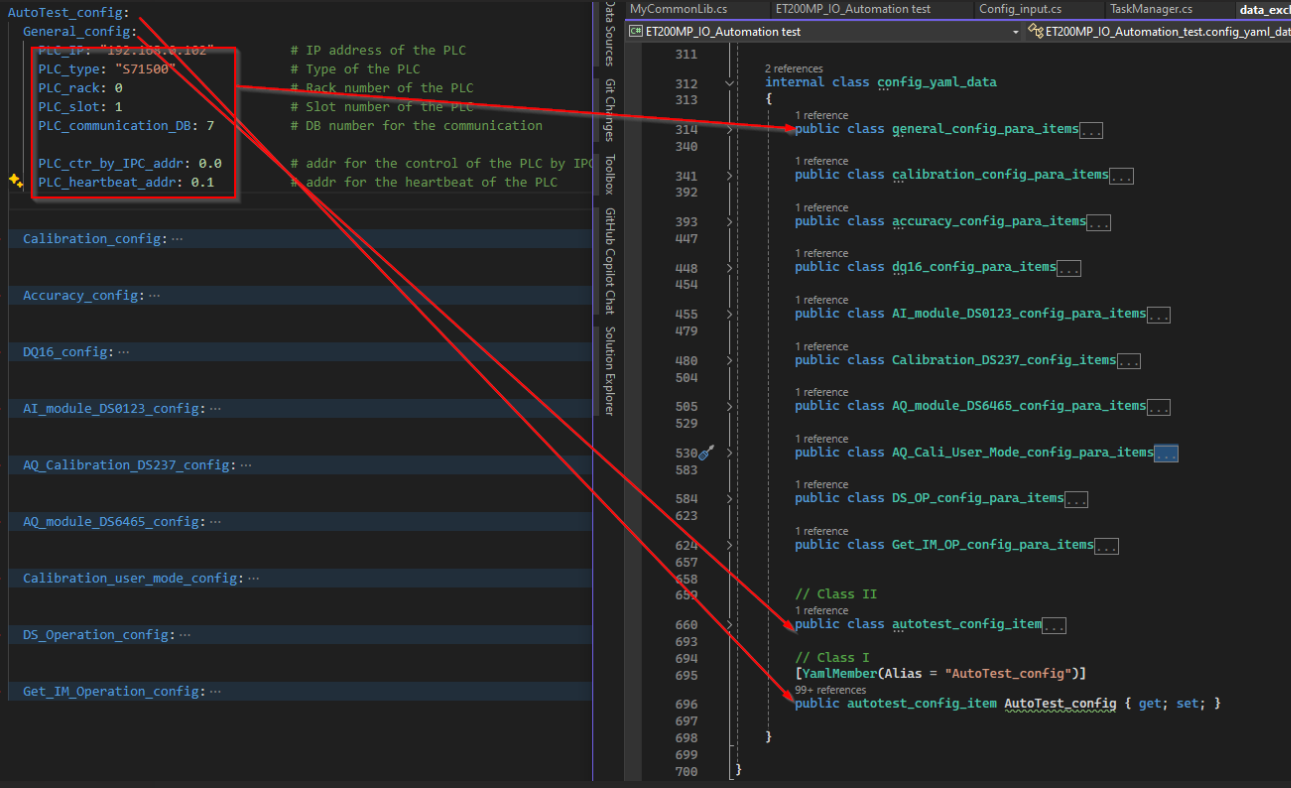Screen dimensions: 1291x788
Task: Click the highlighted ellipsis after AQ_Cali_User_Mode_config_para_items
Action: (x=1166, y=453)
